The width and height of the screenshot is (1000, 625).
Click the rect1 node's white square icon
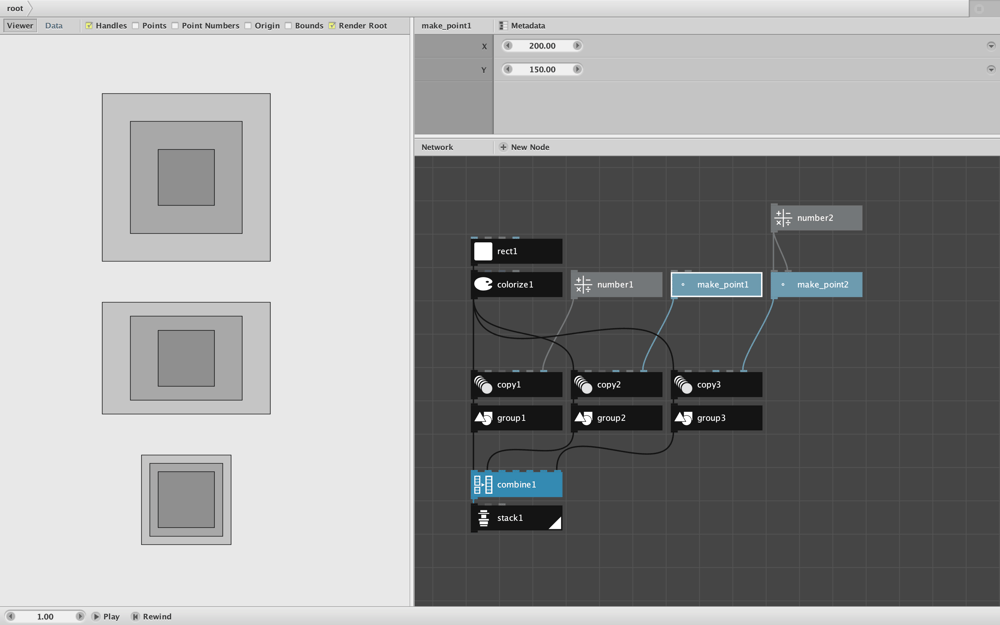(x=483, y=251)
